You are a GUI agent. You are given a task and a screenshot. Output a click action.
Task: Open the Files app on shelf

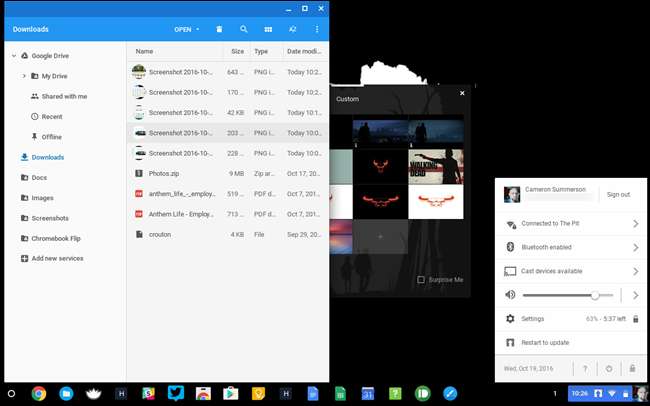[x=66, y=394]
